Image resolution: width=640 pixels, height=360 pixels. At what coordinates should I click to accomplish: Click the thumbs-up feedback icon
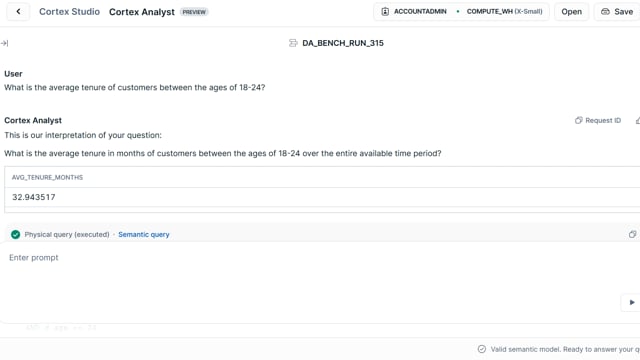pyautogui.click(x=637, y=120)
